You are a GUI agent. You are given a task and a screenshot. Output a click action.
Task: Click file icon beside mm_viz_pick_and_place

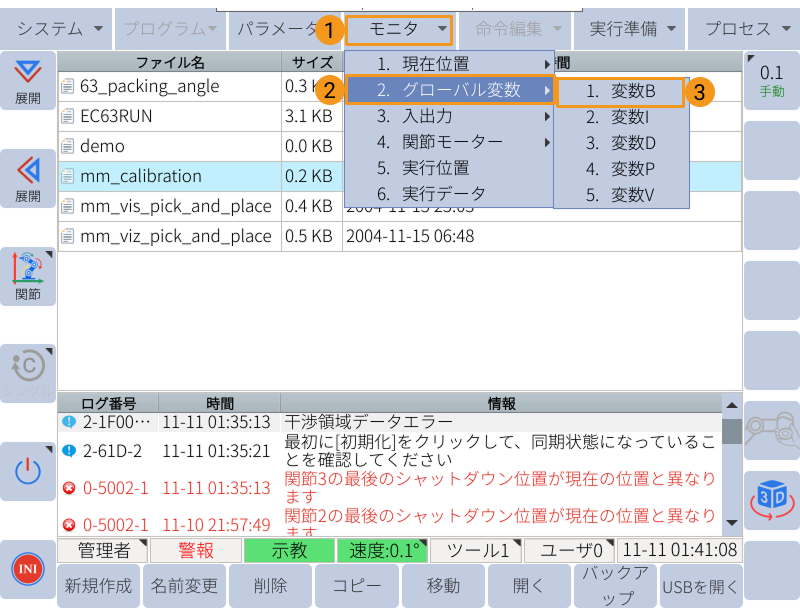click(67, 237)
